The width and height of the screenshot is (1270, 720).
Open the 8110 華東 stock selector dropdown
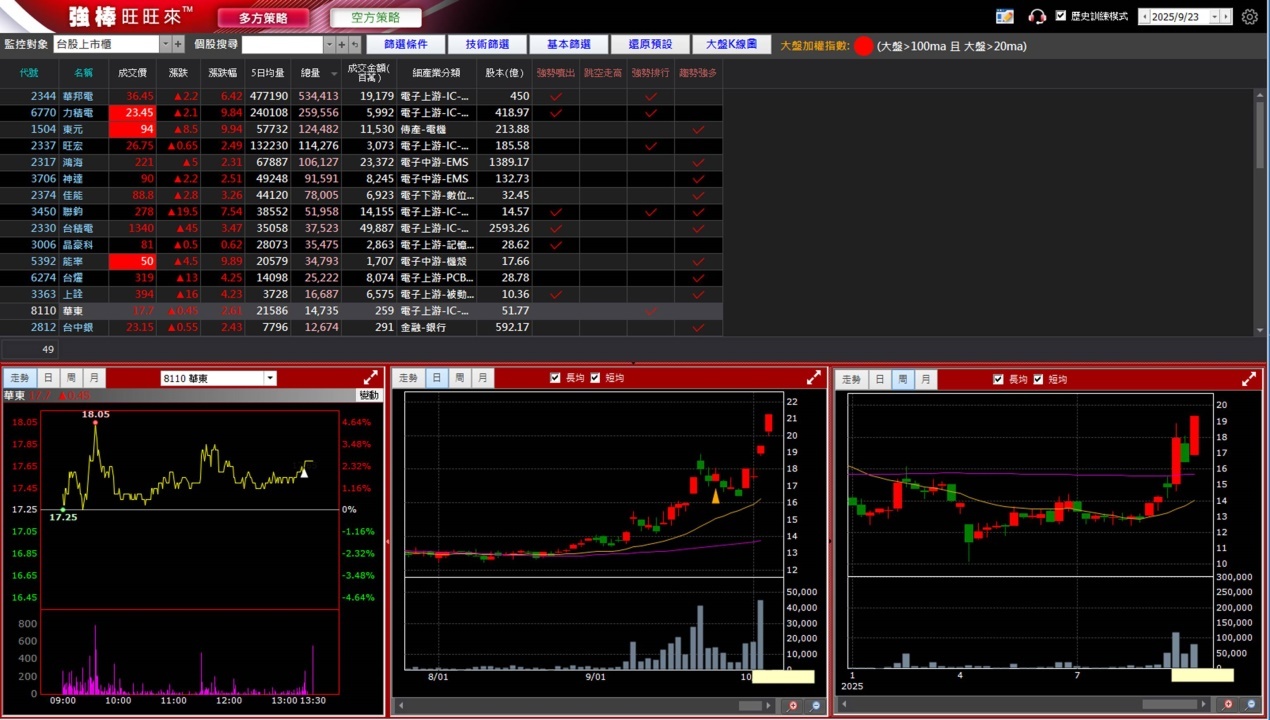(270, 378)
